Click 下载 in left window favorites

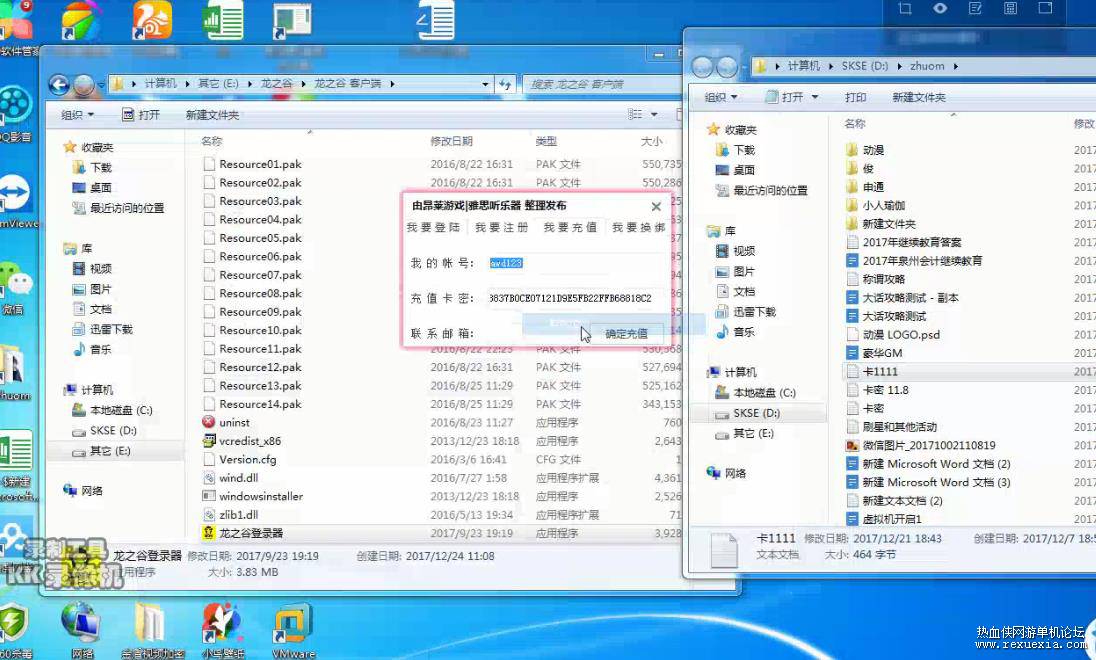click(x=101, y=168)
